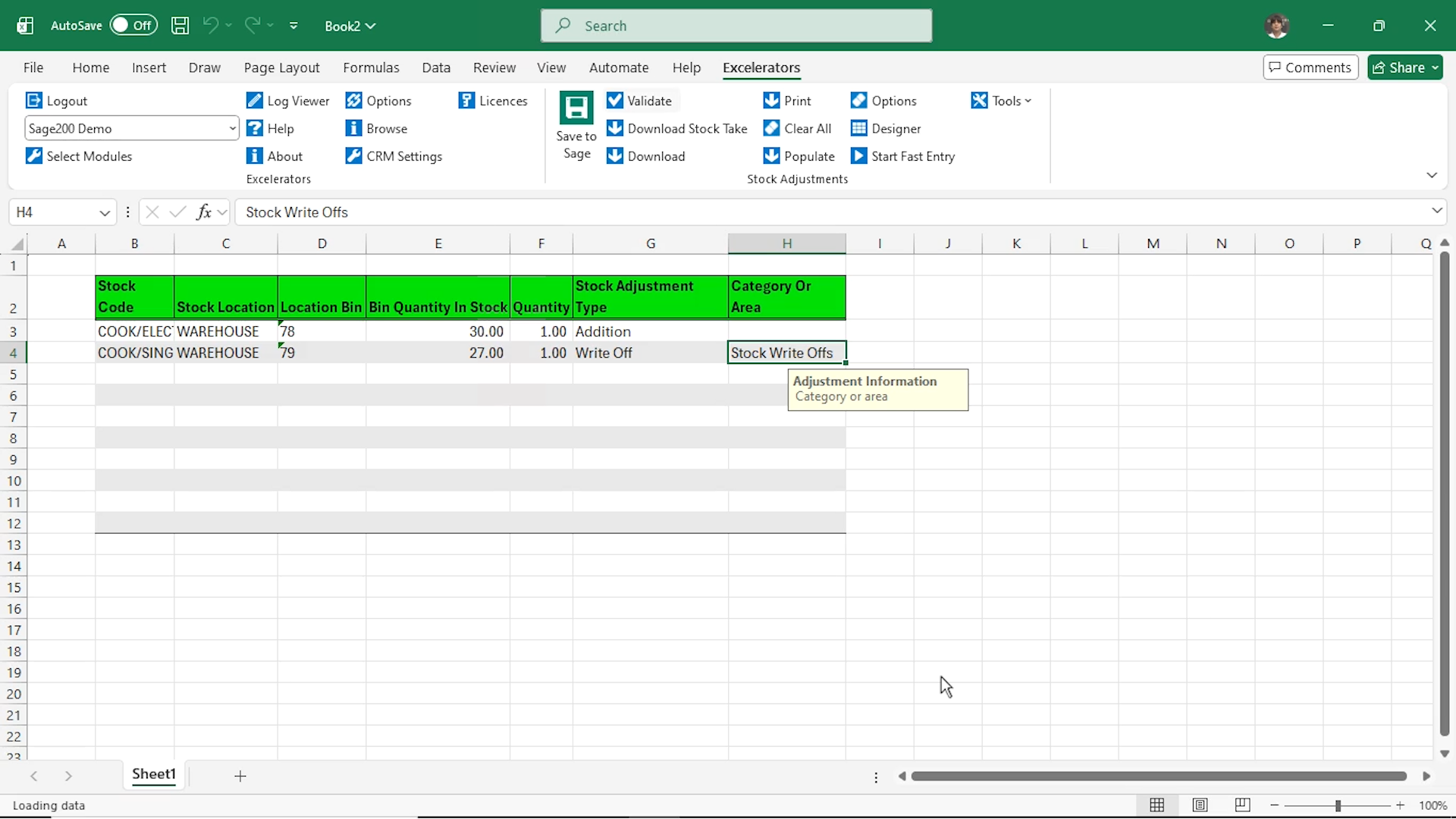
Task: Click the Share button
Action: coord(1399,67)
